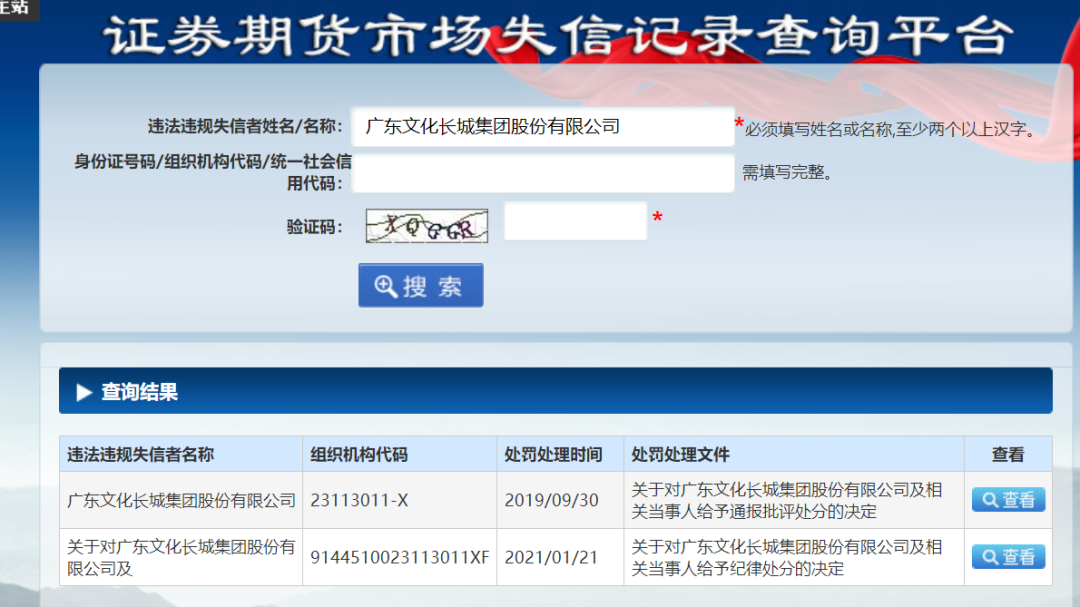Click first row name 广东文化长城集团股份有限公司
1080x607 pixels.
tap(181, 500)
